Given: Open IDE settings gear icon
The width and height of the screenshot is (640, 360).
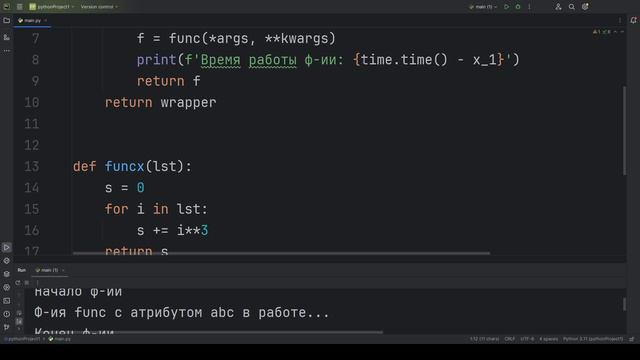Looking at the screenshot, I should click(585, 7).
